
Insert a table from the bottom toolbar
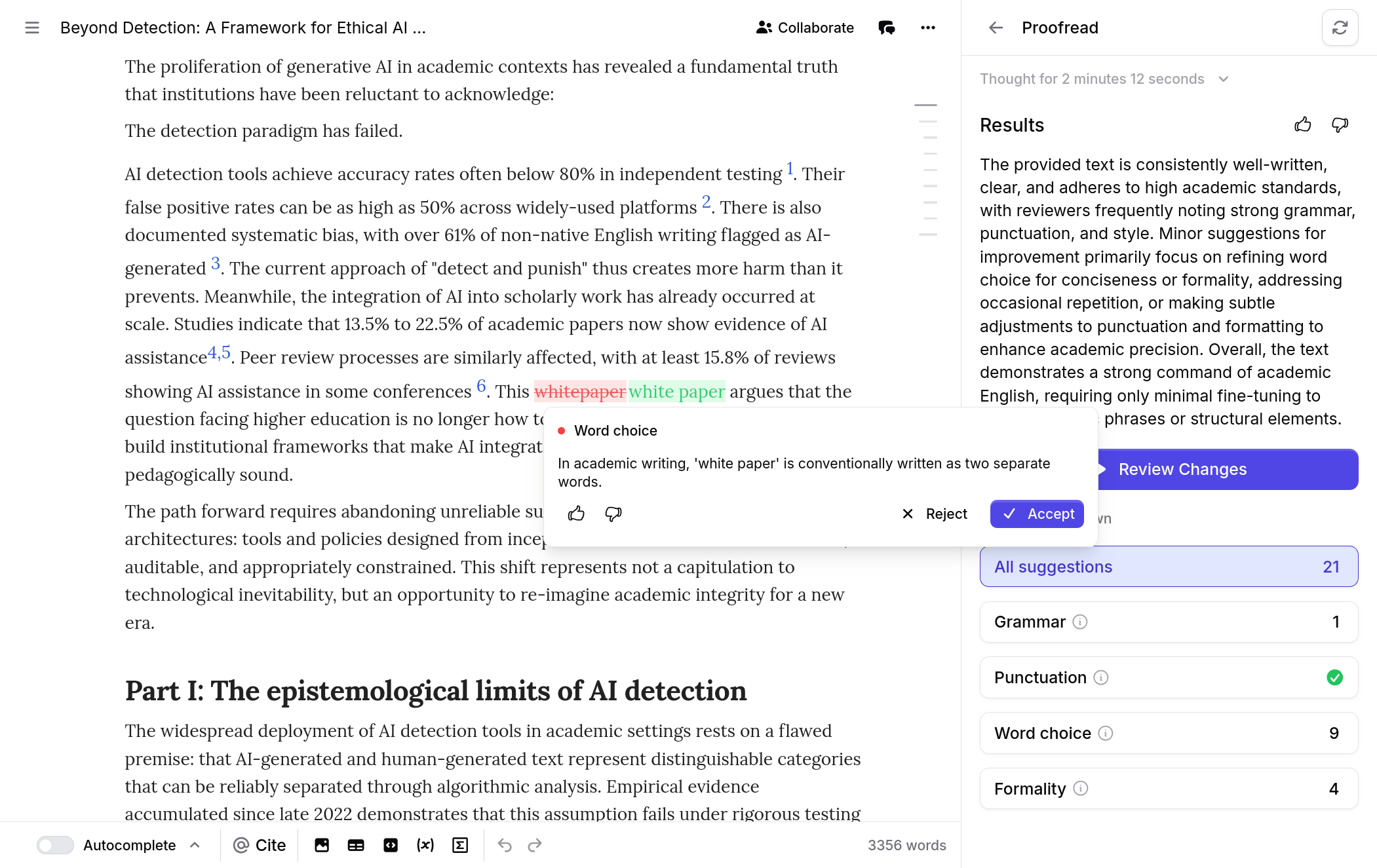[356, 845]
